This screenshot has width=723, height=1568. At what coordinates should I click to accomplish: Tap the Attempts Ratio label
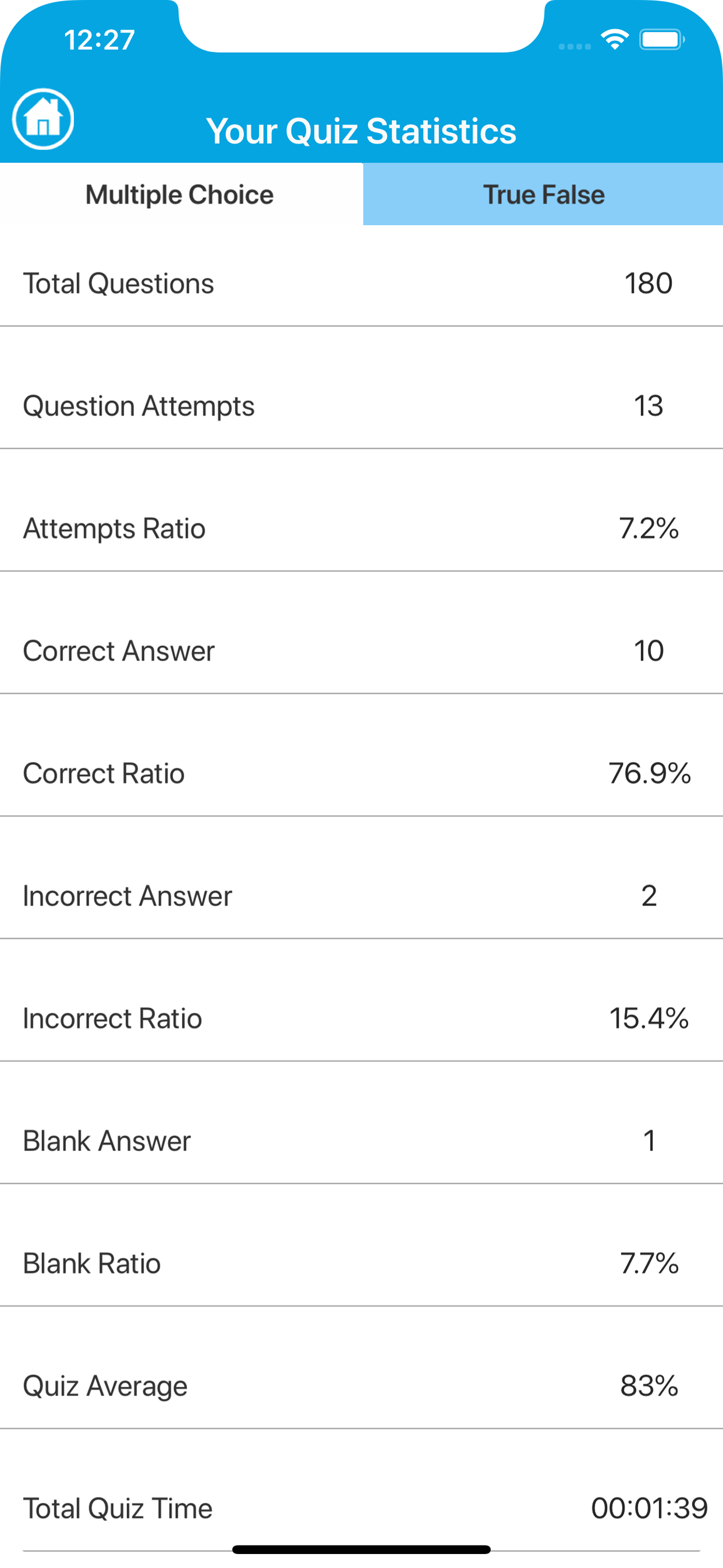pyautogui.click(x=114, y=528)
